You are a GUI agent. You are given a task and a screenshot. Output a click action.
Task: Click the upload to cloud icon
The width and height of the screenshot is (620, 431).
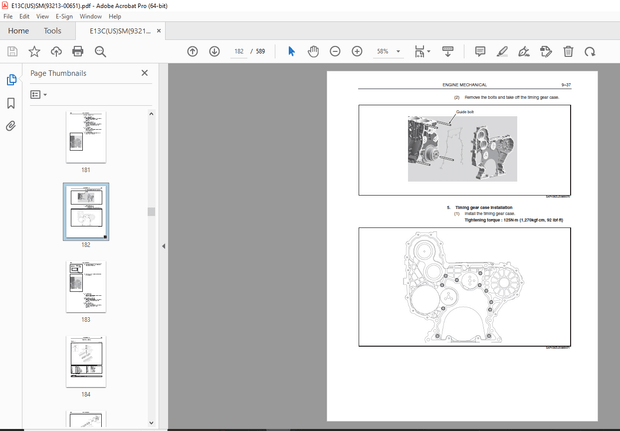[x=56, y=51]
